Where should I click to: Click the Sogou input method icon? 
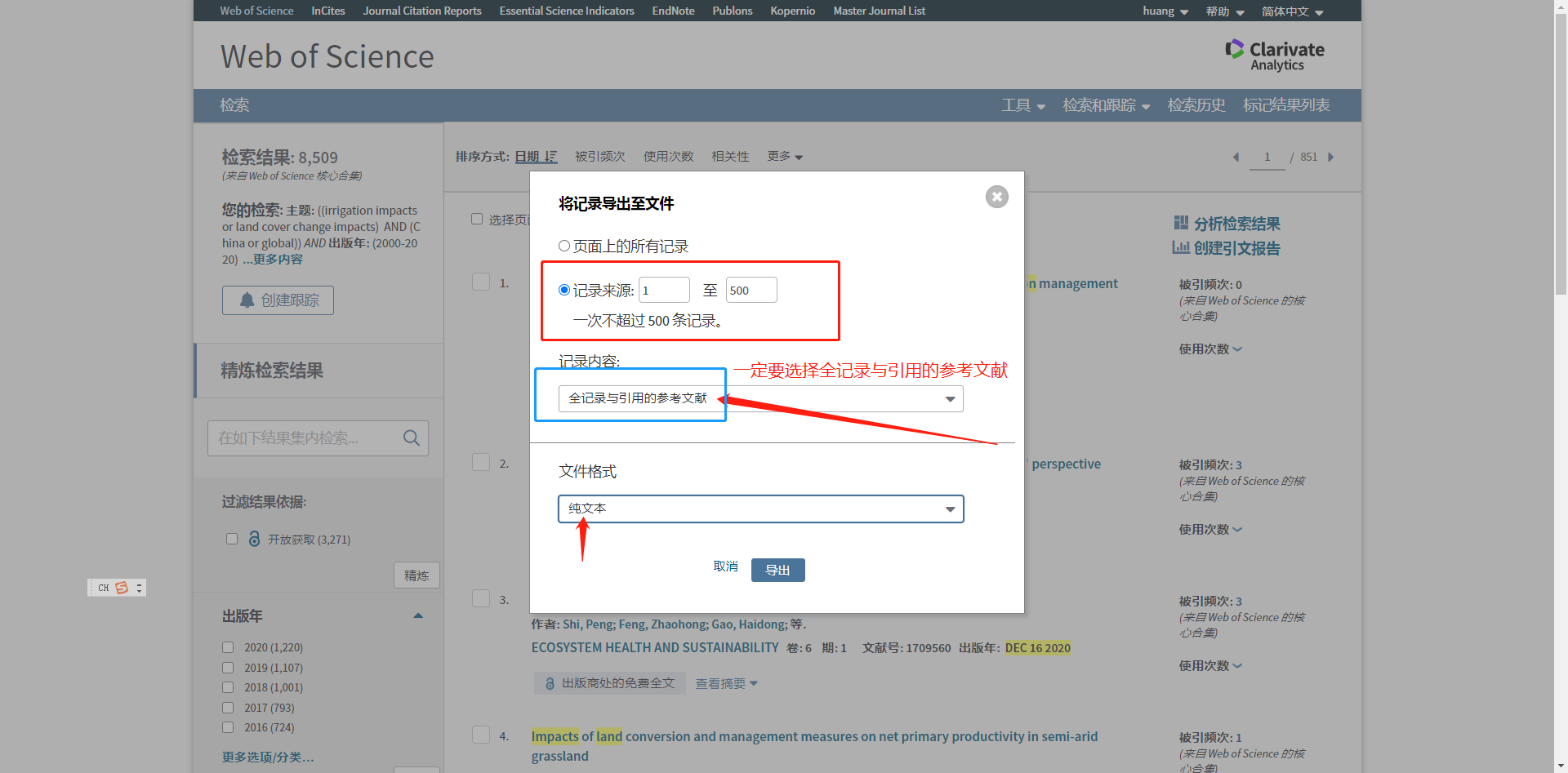pyautogui.click(x=122, y=588)
